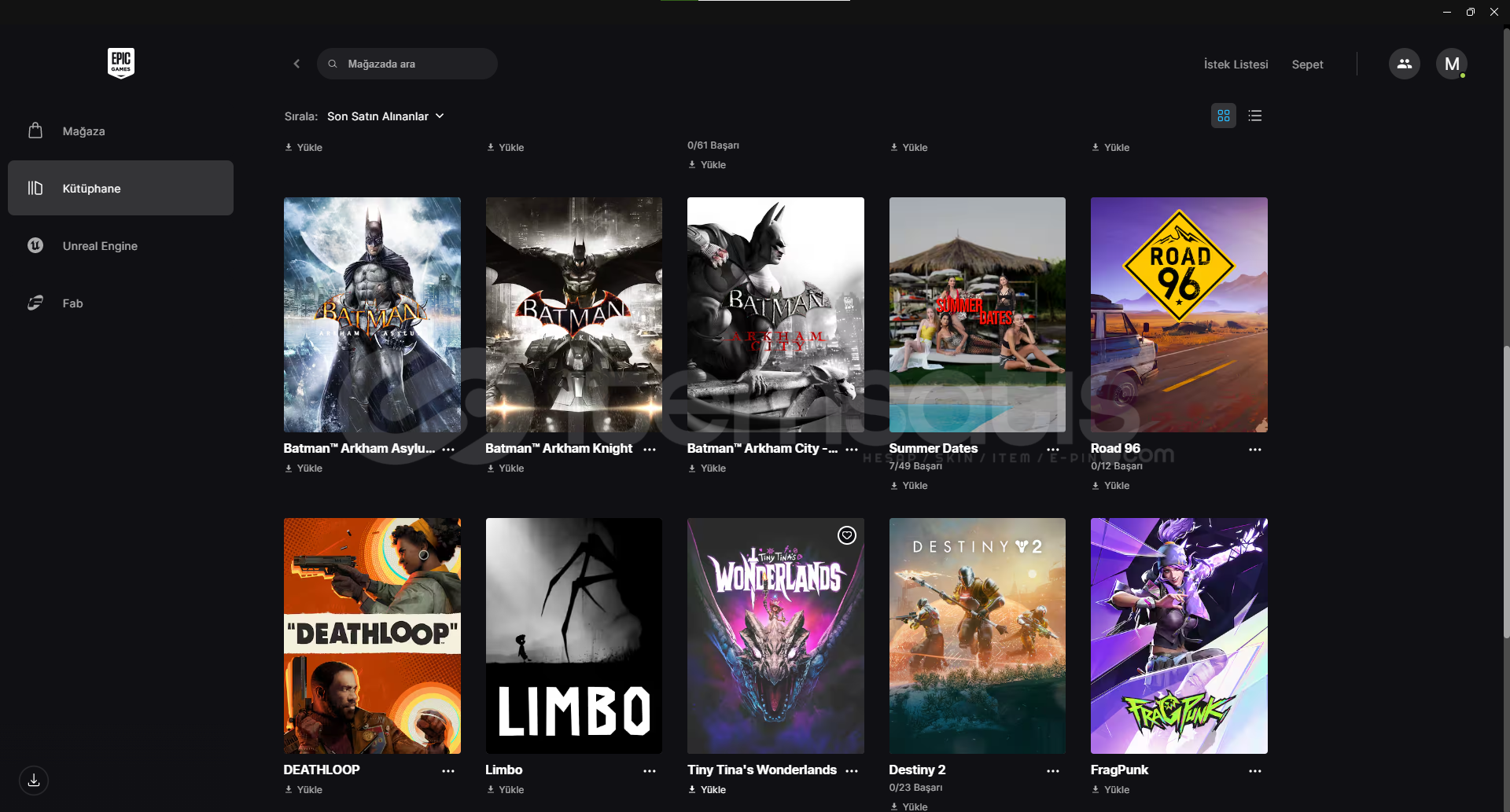Viewport: 1510px width, 812px height.
Task: Open the M profile avatar
Action: [x=1451, y=64]
